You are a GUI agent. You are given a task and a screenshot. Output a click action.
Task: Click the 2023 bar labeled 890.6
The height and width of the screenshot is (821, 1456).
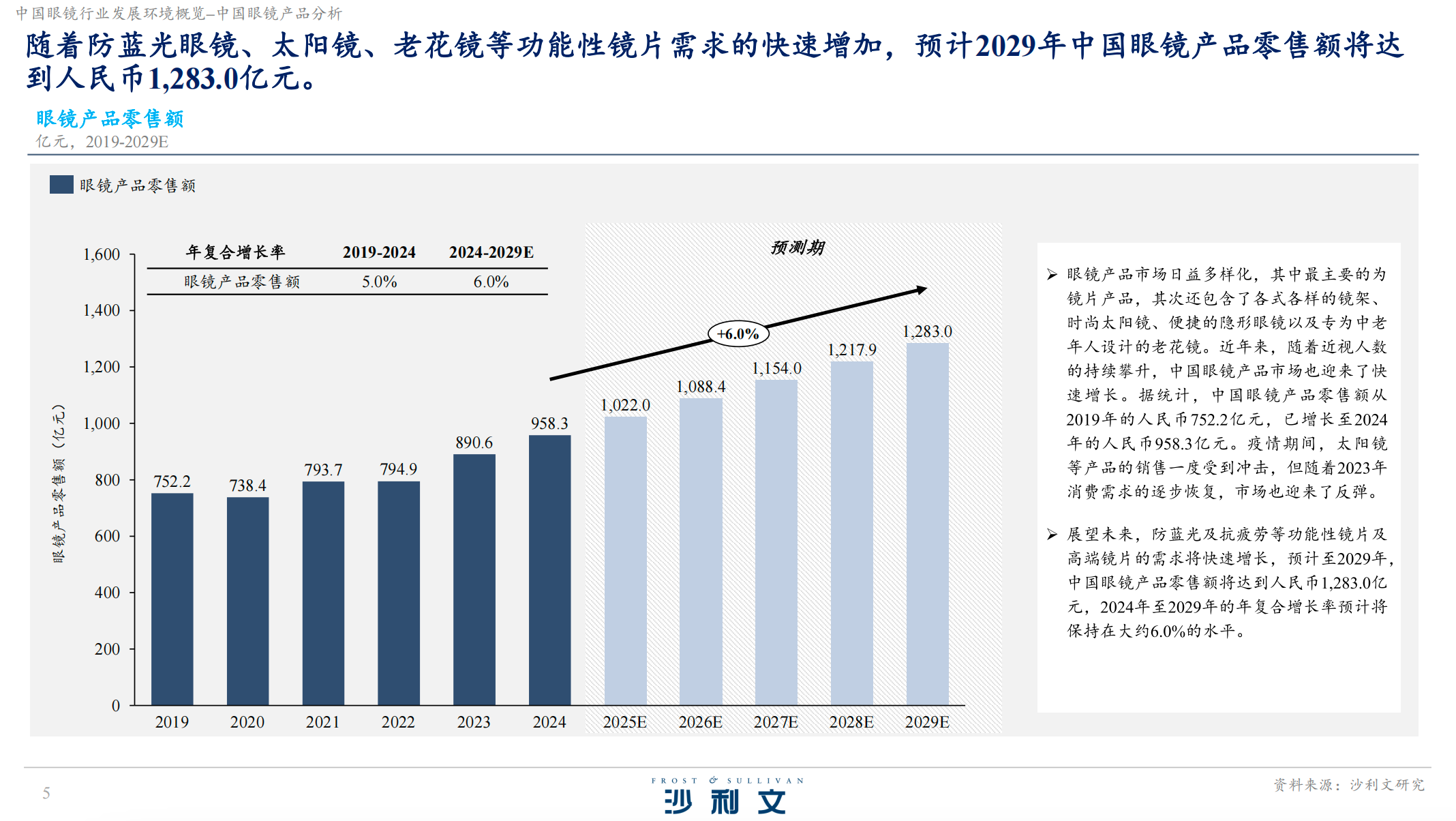[474, 580]
